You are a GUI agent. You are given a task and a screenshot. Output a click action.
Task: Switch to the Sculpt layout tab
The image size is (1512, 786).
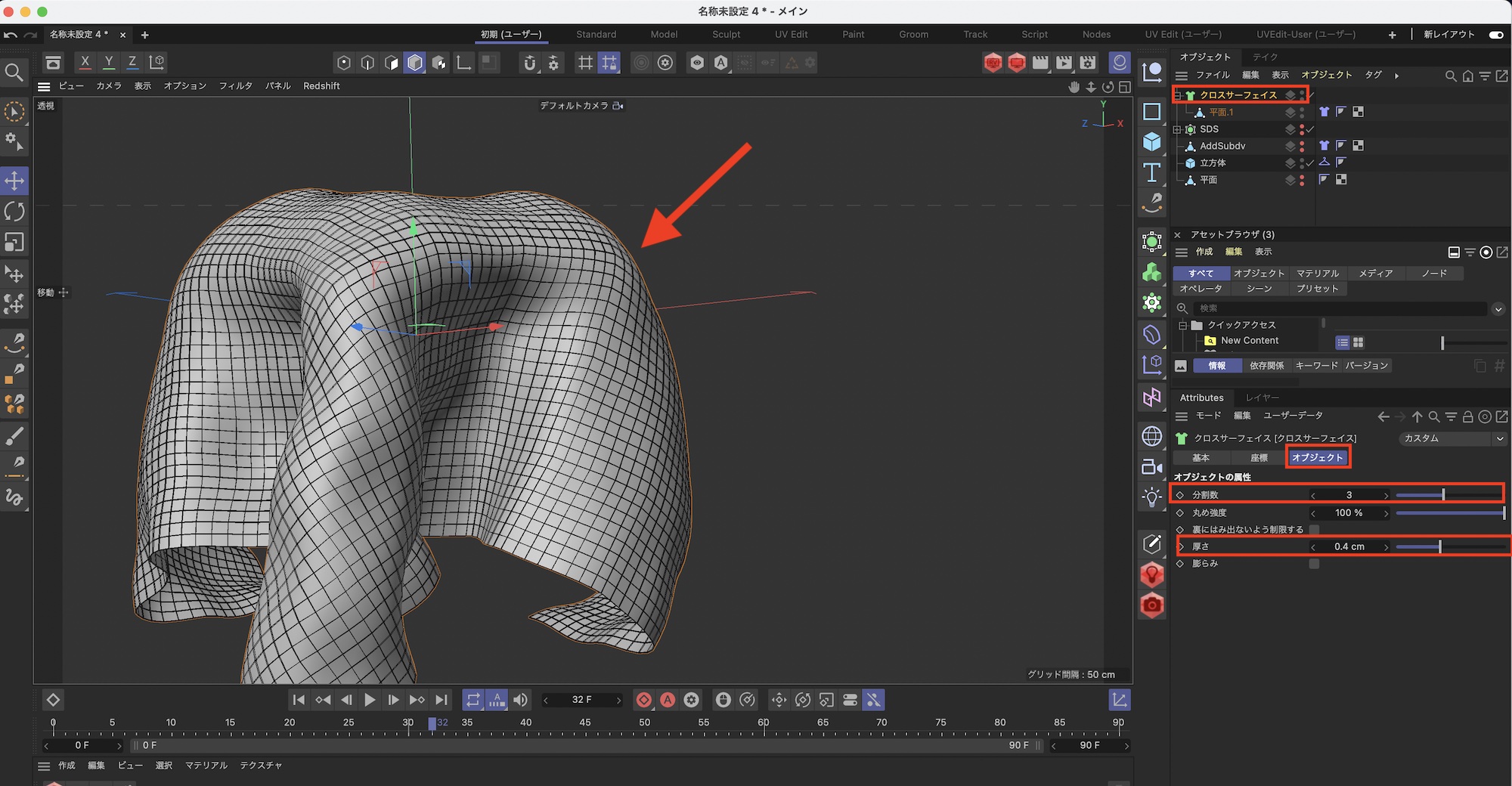726,35
